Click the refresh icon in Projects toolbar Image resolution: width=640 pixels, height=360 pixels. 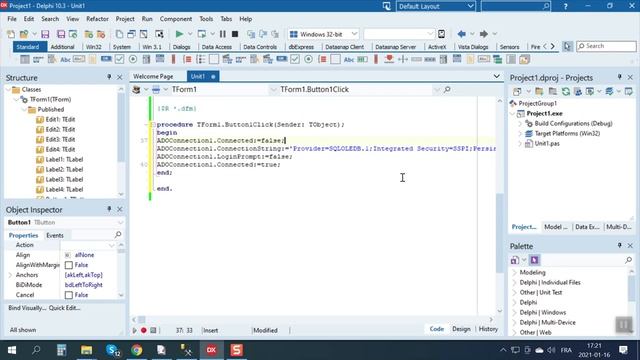coord(566,91)
